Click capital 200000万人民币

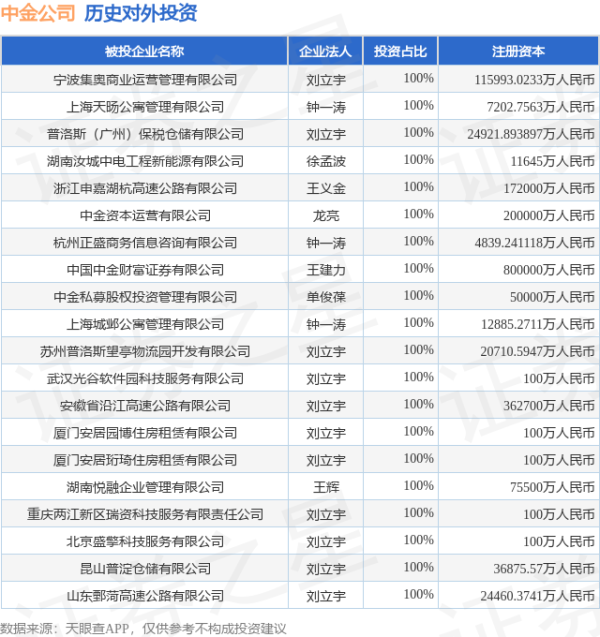(x=549, y=216)
